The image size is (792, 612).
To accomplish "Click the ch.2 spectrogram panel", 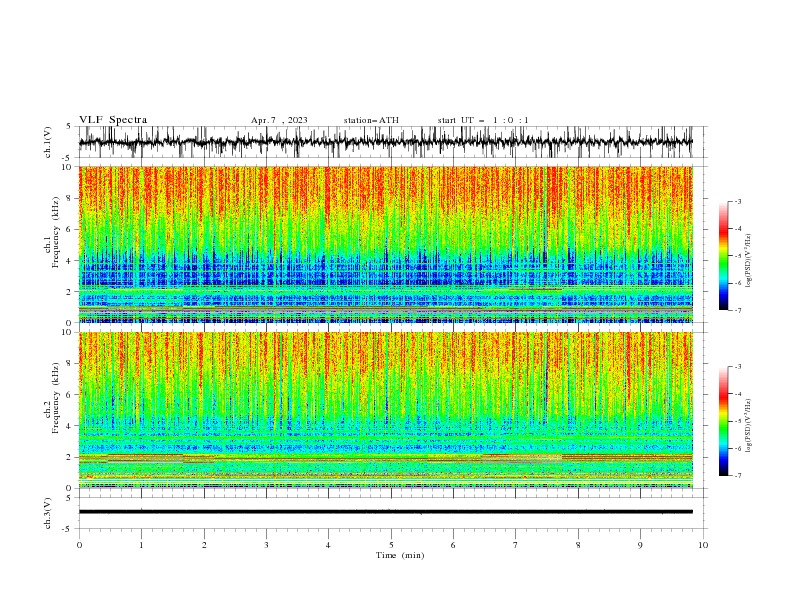I will (385, 410).
